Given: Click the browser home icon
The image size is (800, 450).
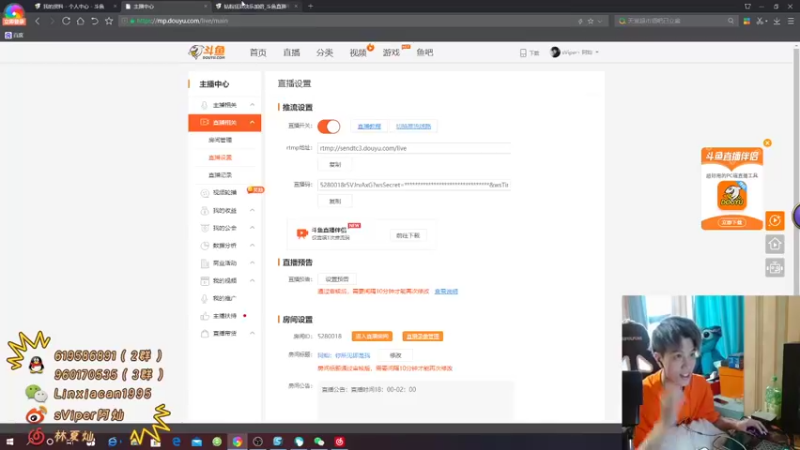Looking at the screenshot, I should [x=80, y=21].
